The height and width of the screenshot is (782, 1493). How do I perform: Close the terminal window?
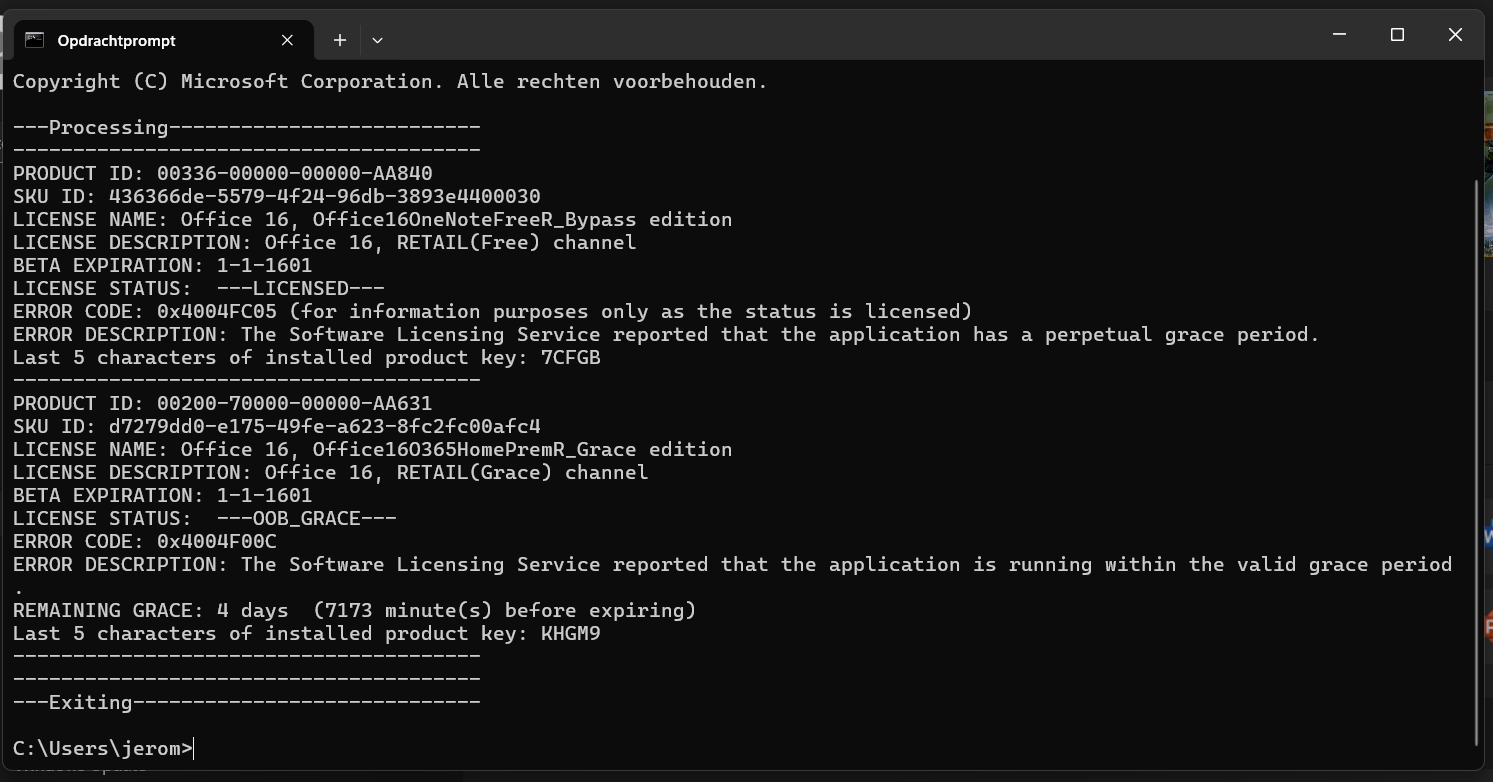tap(1455, 35)
